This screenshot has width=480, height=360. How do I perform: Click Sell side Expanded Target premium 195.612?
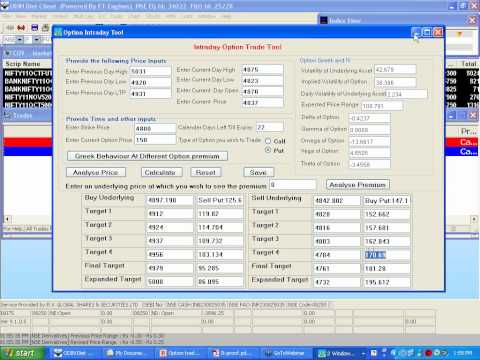[387, 282]
